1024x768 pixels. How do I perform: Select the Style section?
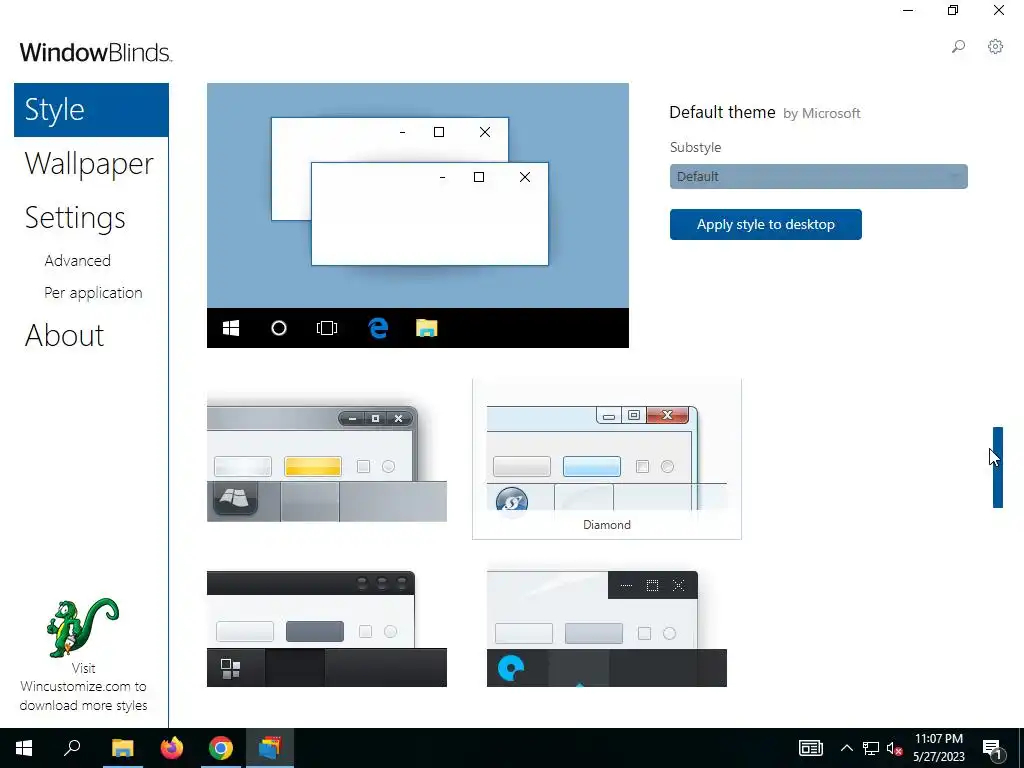[x=91, y=110]
